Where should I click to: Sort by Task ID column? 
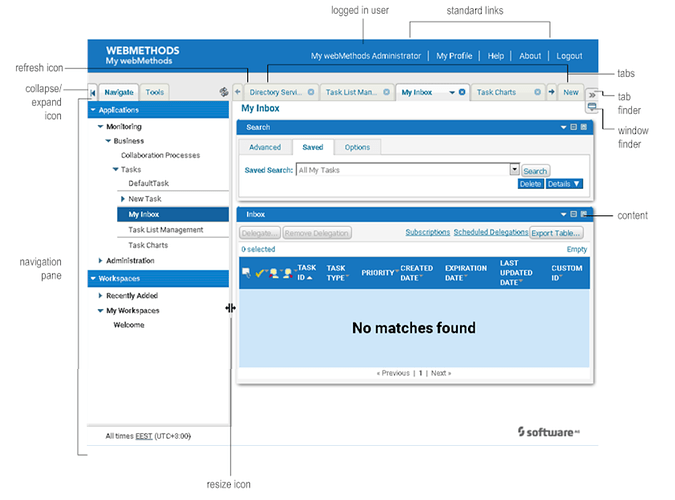pyautogui.click(x=307, y=273)
